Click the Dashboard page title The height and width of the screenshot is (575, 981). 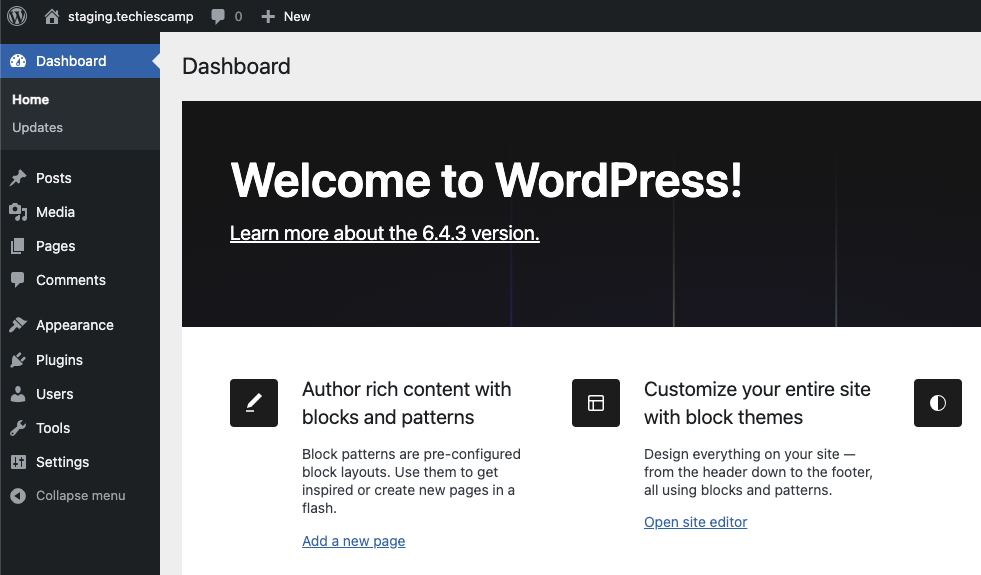pos(236,66)
